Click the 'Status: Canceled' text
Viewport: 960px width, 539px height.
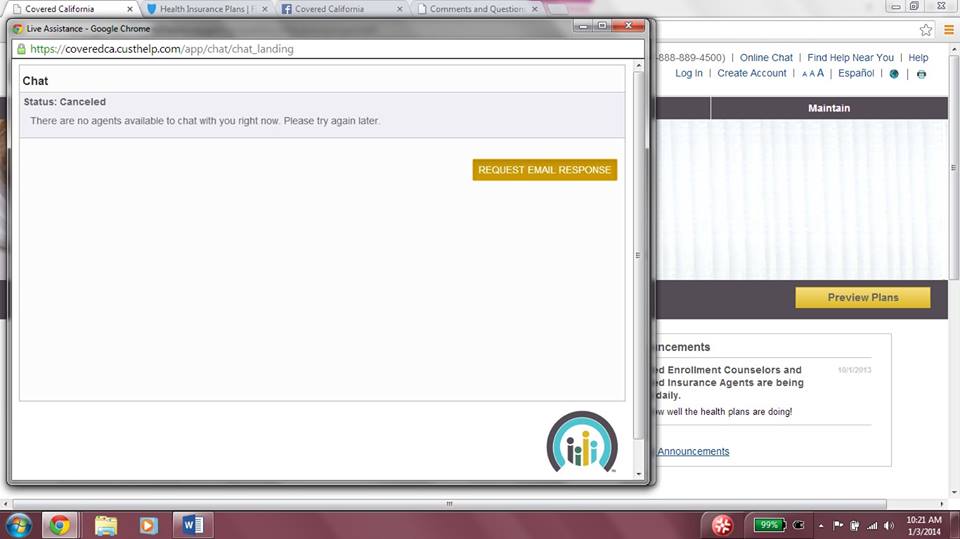[65, 102]
